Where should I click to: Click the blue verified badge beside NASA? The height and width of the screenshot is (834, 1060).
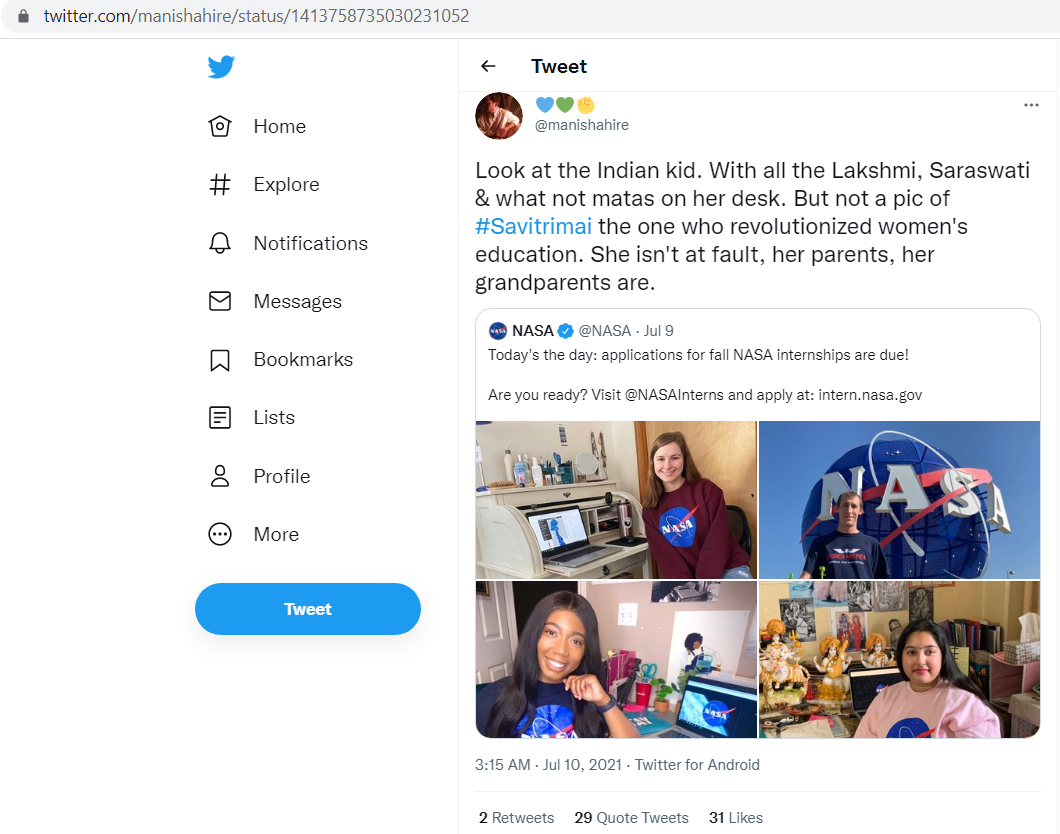pos(566,330)
